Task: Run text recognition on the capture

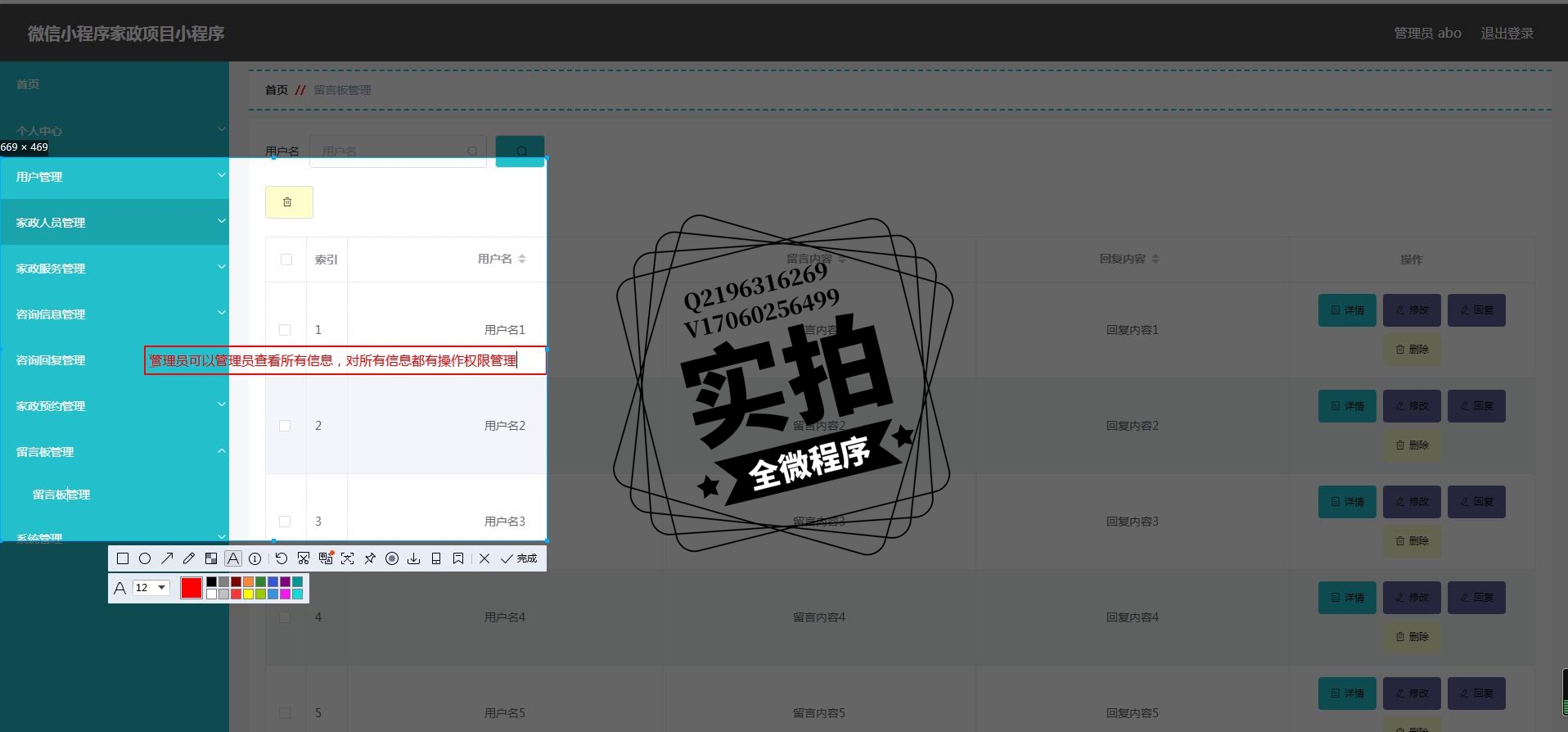Action: click(x=348, y=558)
